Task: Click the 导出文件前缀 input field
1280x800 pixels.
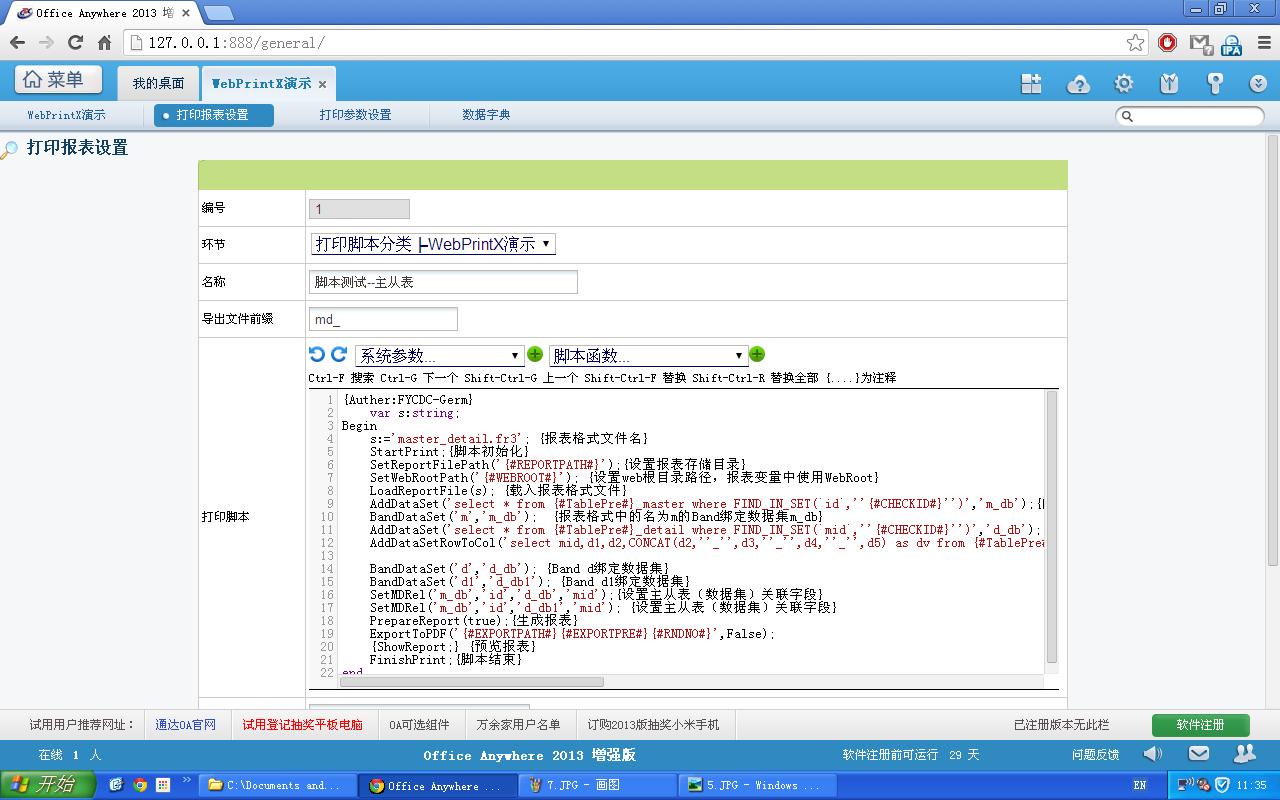Action: (x=384, y=319)
